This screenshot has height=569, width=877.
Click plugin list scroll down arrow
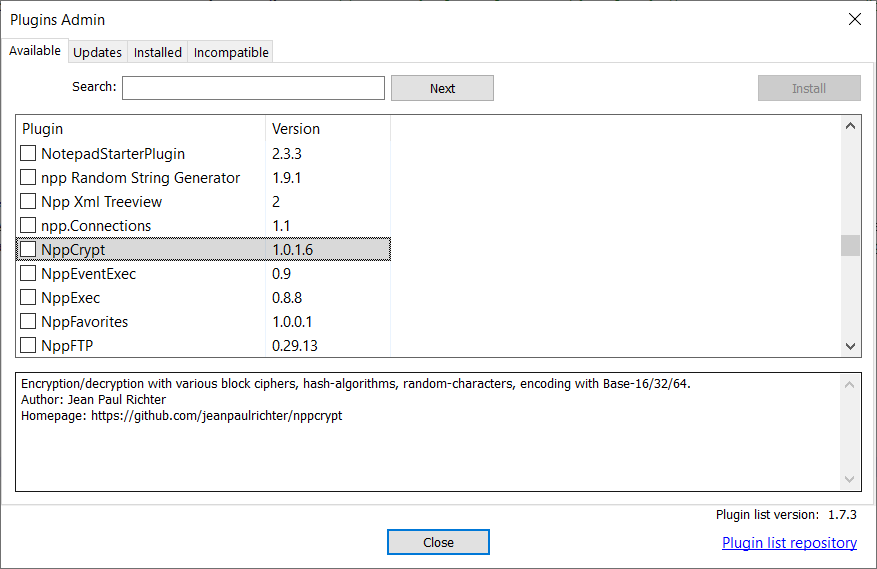851,346
